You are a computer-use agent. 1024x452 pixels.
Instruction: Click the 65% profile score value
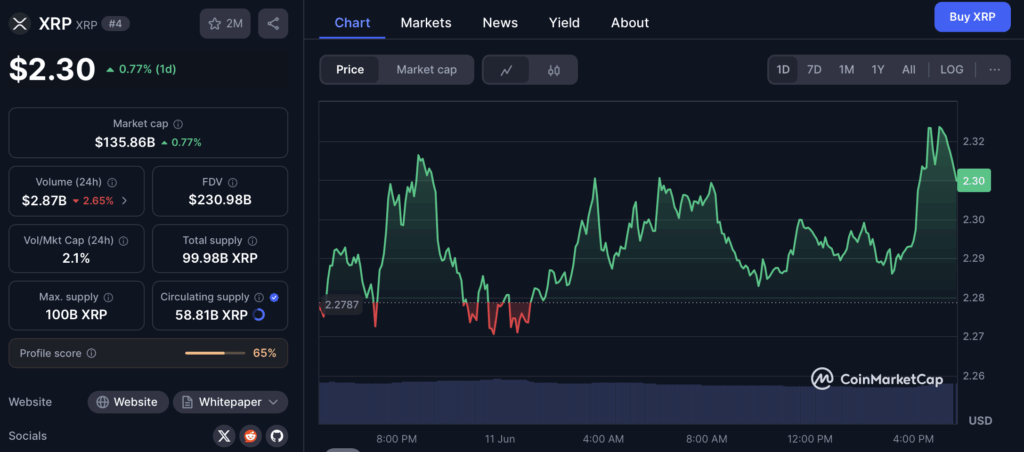[264, 353]
